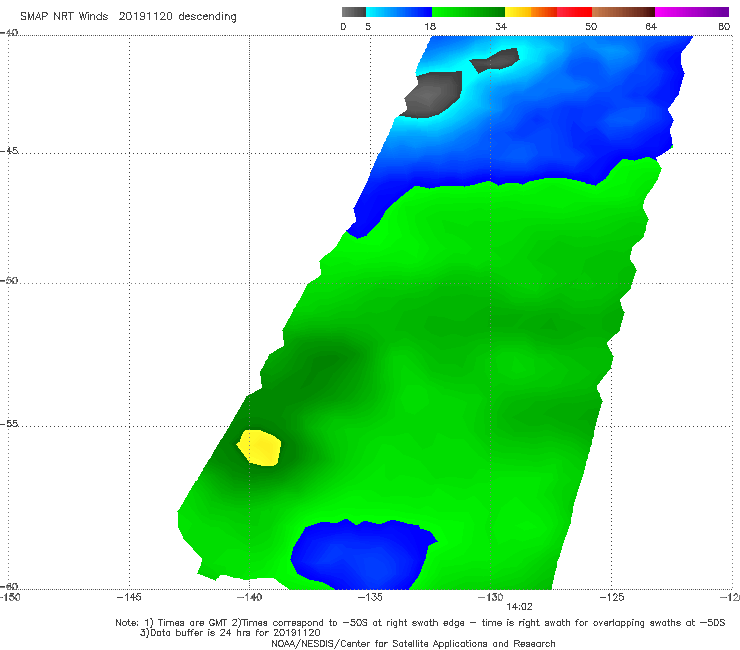Click the longitude label '-135'
Screen dimensions: 740x650
click(x=370, y=597)
